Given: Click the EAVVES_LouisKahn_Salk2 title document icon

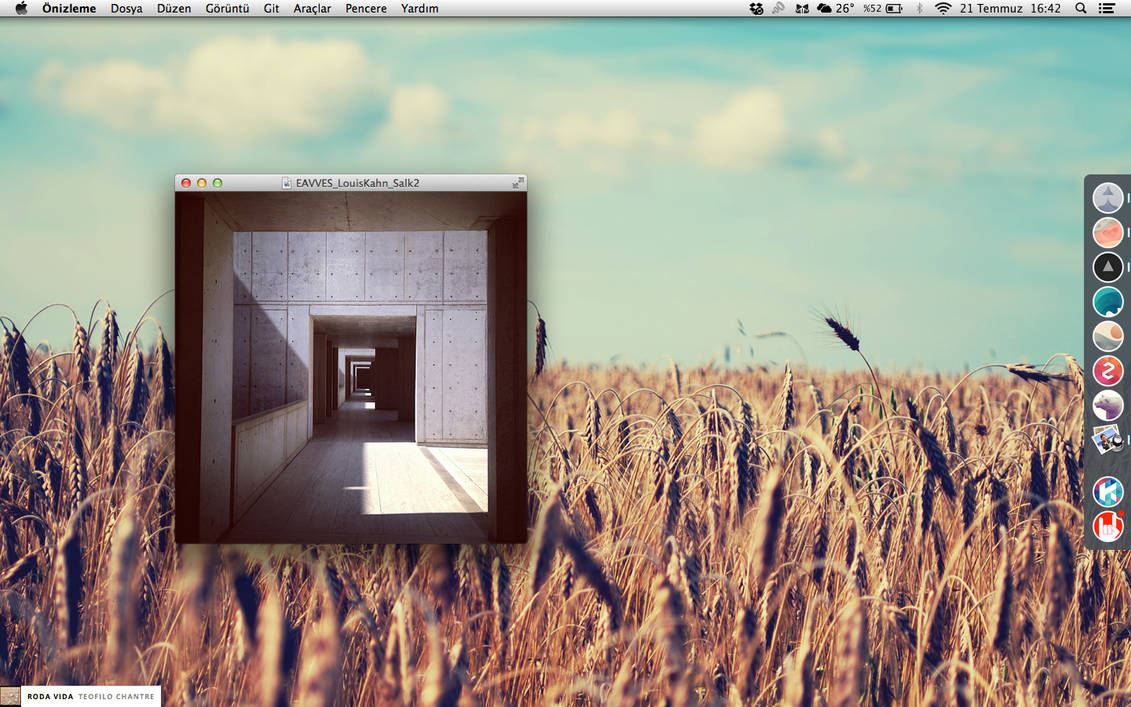Looking at the screenshot, I should point(286,183).
